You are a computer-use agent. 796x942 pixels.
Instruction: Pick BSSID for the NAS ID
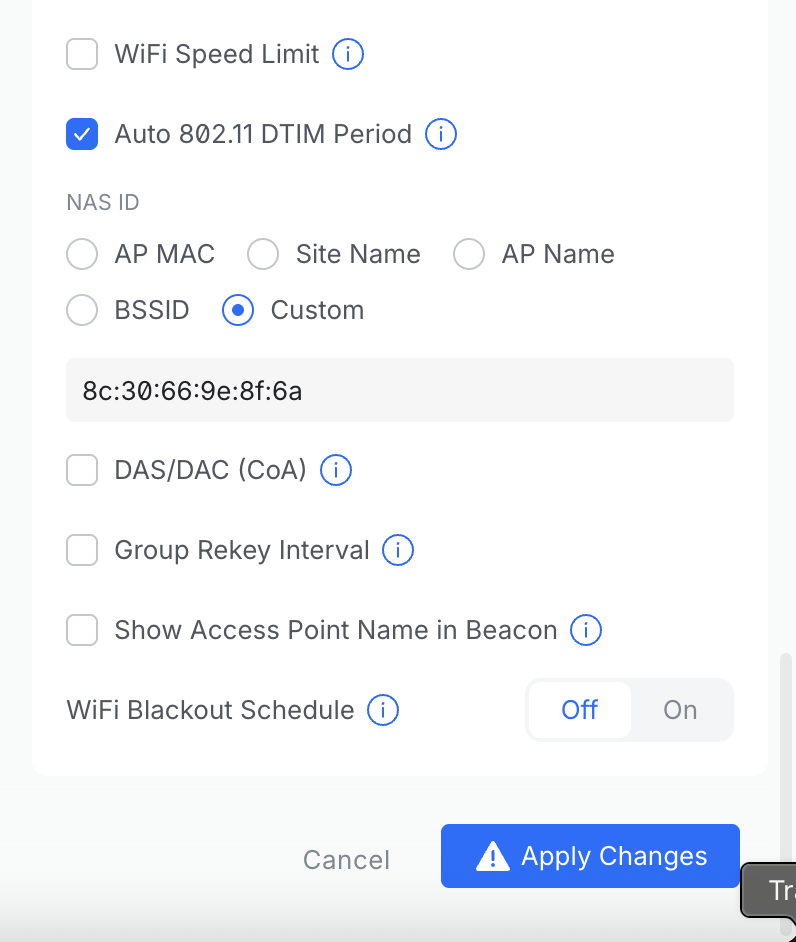coord(82,310)
